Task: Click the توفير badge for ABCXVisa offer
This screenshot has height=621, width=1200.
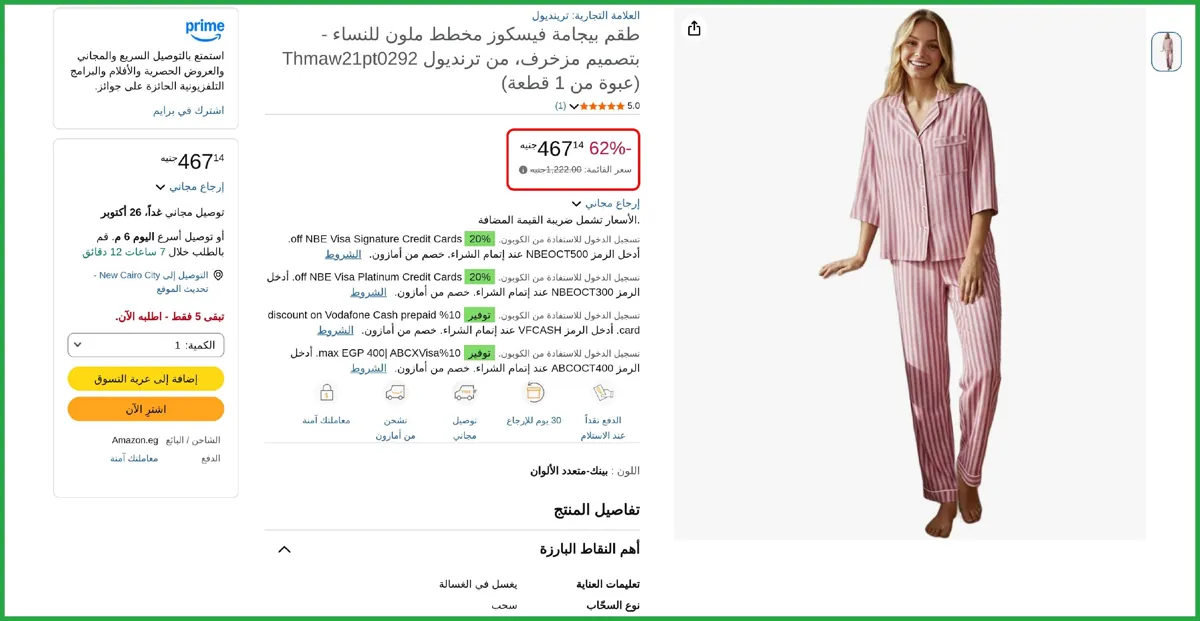Action: [480, 353]
